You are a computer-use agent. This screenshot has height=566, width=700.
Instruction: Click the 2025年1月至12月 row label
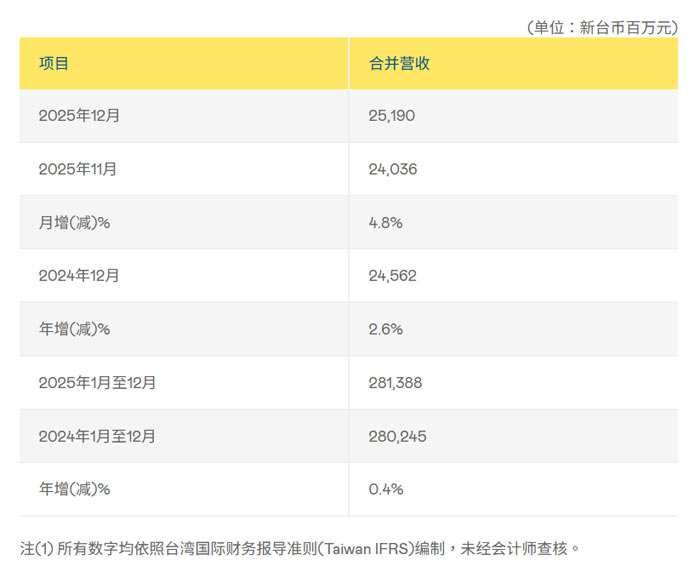[97, 382]
